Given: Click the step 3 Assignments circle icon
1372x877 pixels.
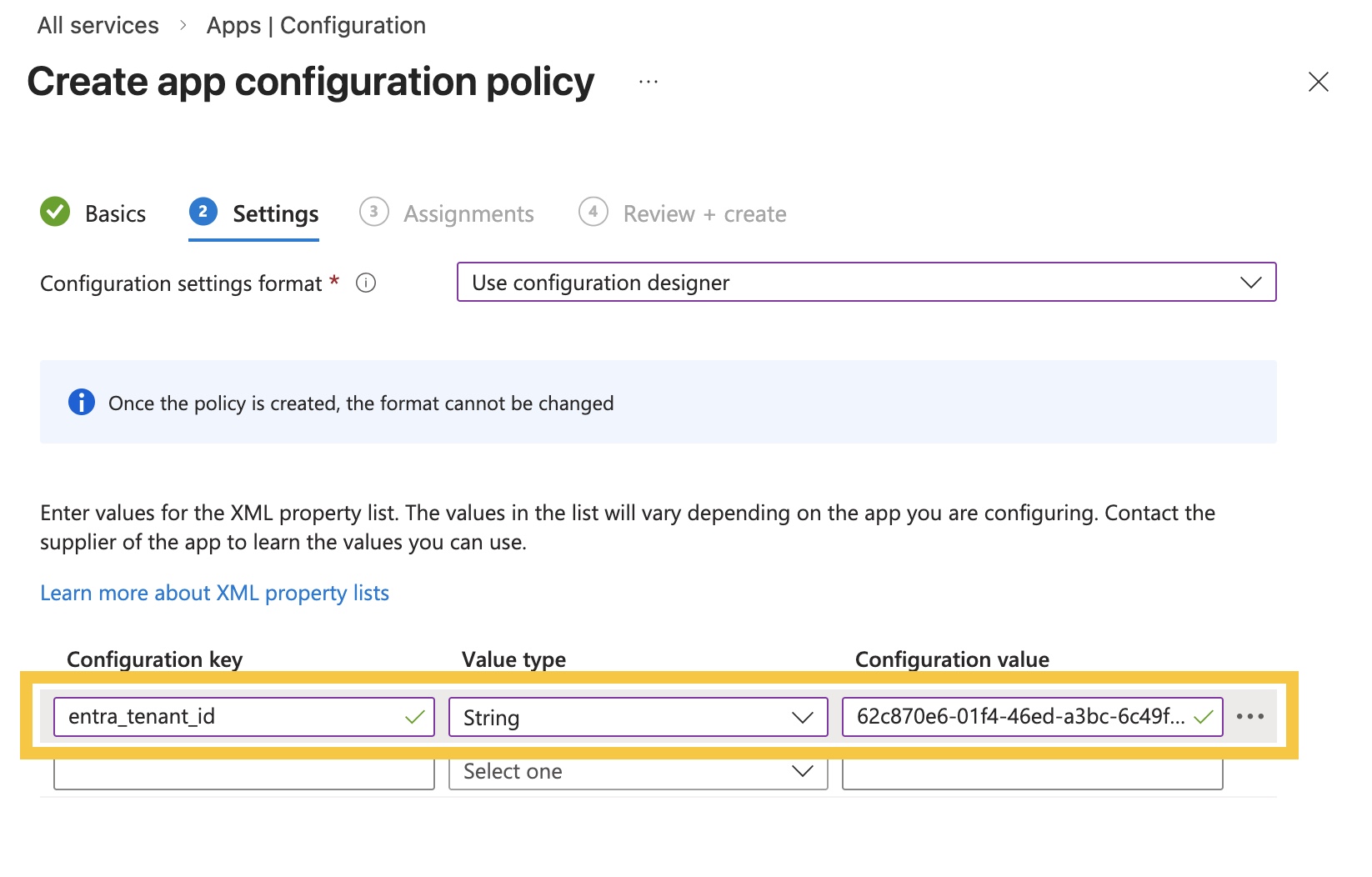Looking at the screenshot, I should [x=373, y=213].
